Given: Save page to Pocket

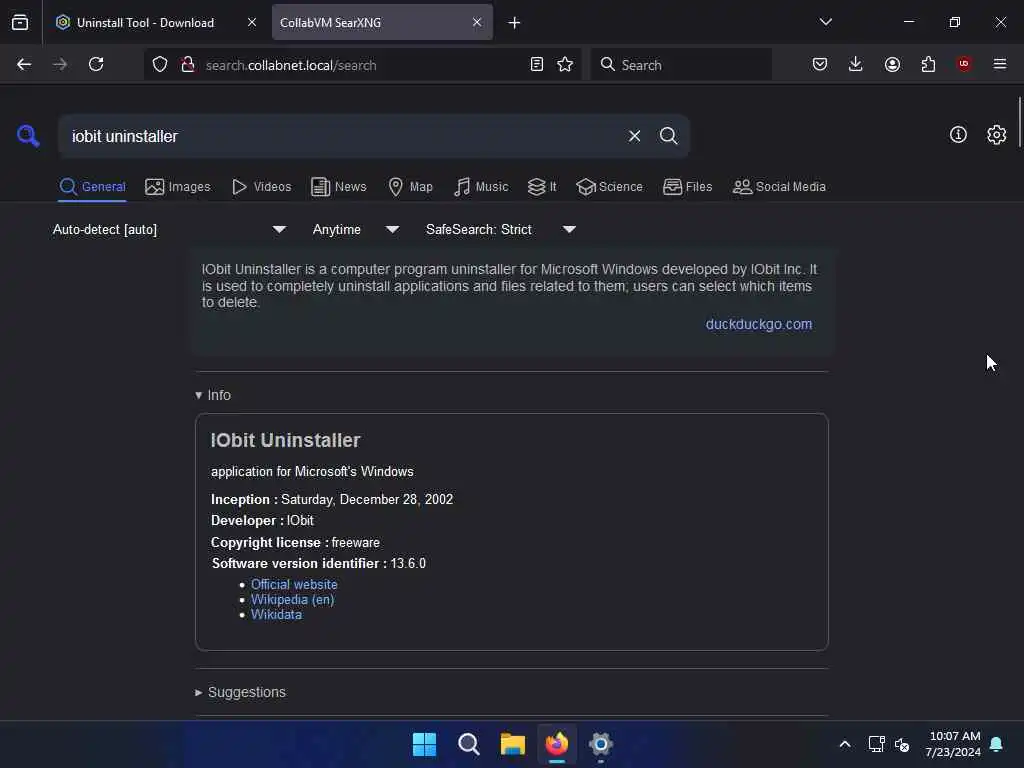Looking at the screenshot, I should click(x=820, y=64).
